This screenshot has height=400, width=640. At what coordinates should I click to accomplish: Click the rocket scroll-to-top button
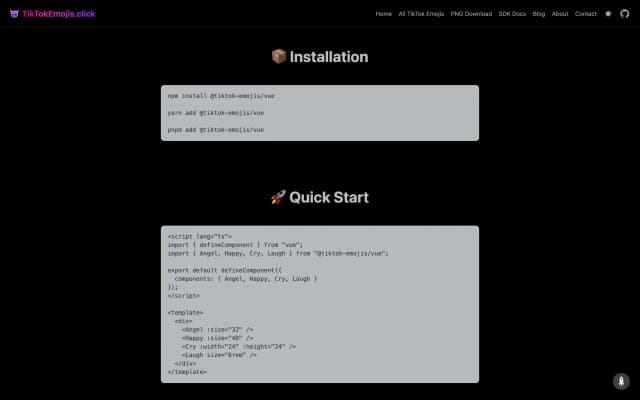tap(620, 381)
